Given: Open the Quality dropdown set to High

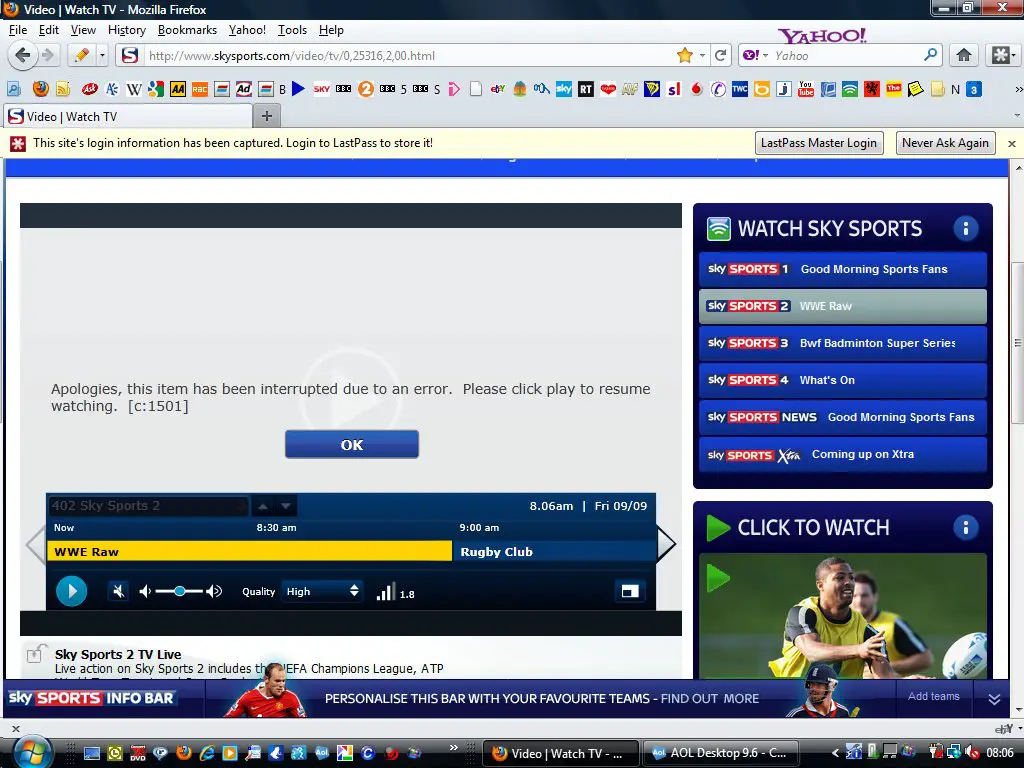Looking at the screenshot, I should pyautogui.click(x=322, y=591).
